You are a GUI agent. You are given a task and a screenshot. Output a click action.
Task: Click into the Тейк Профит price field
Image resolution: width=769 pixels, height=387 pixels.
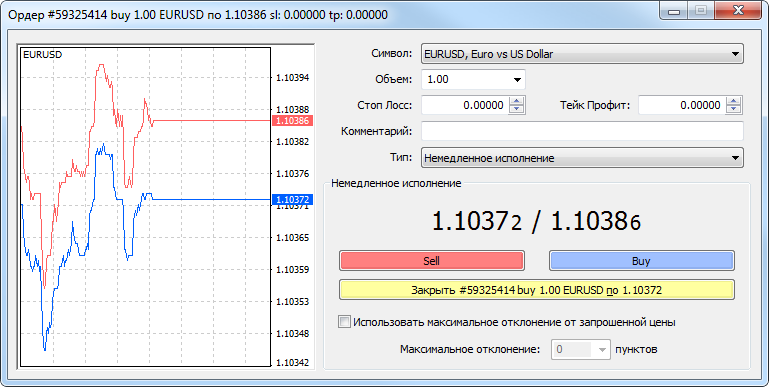[x=682, y=105]
